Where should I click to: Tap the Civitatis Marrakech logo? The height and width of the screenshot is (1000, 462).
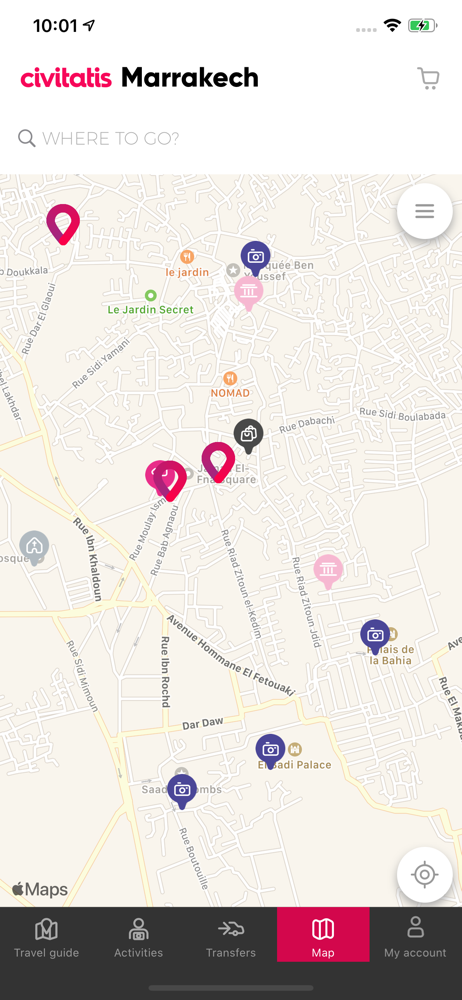[139, 78]
